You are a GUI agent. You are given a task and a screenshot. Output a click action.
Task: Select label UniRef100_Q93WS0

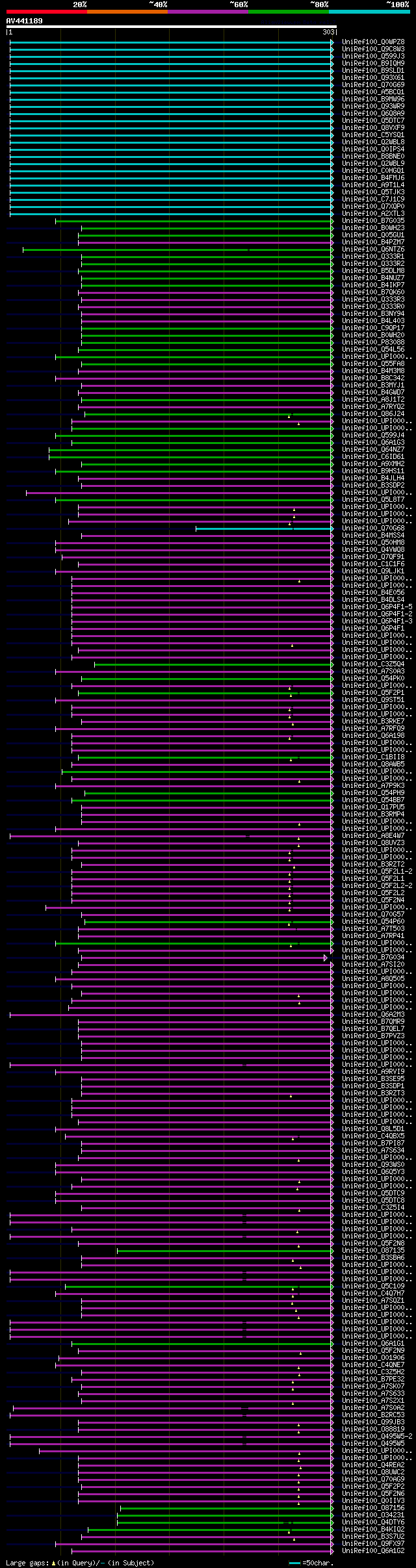[373, 1164]
